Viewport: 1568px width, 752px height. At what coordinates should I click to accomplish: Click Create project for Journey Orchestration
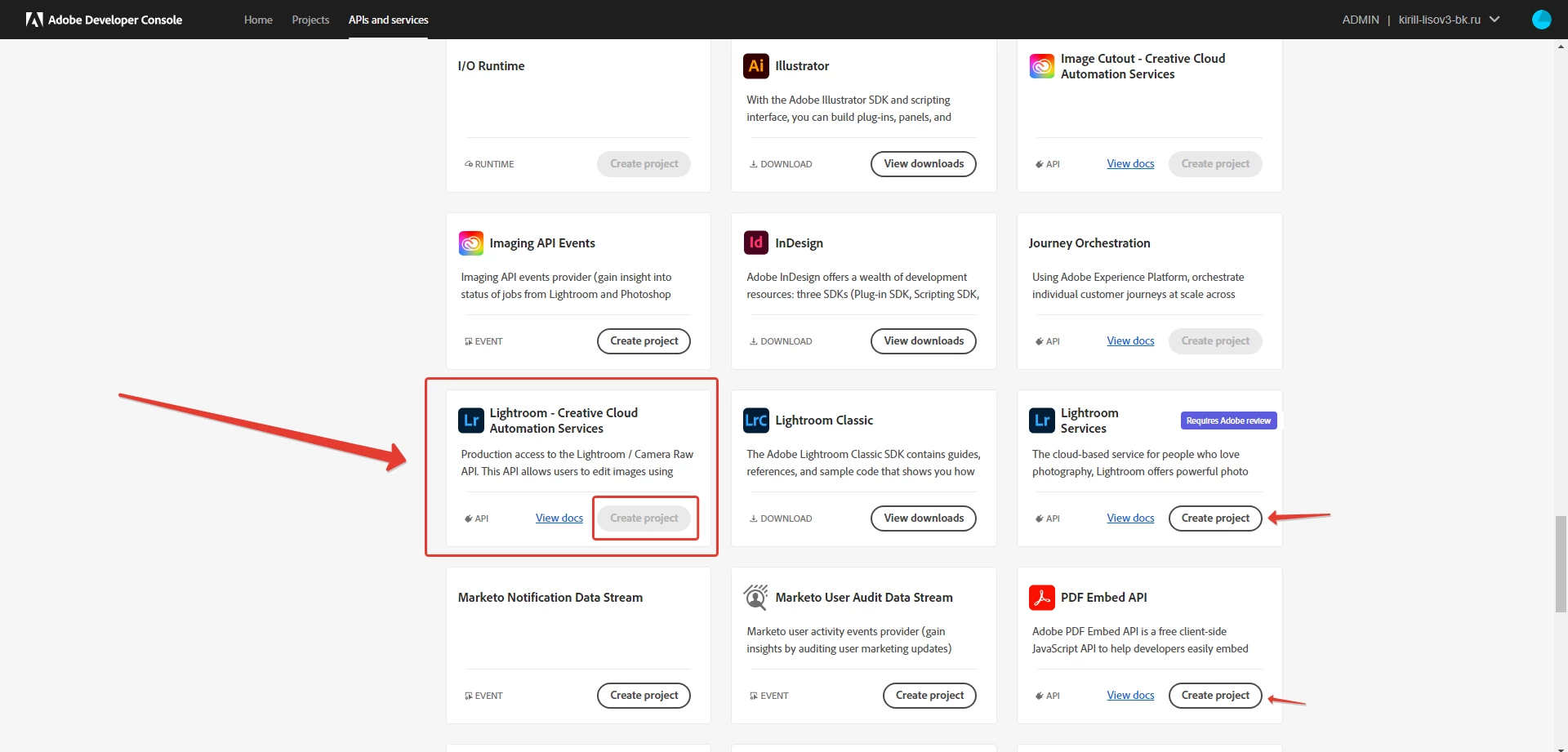coord(1215,341)
